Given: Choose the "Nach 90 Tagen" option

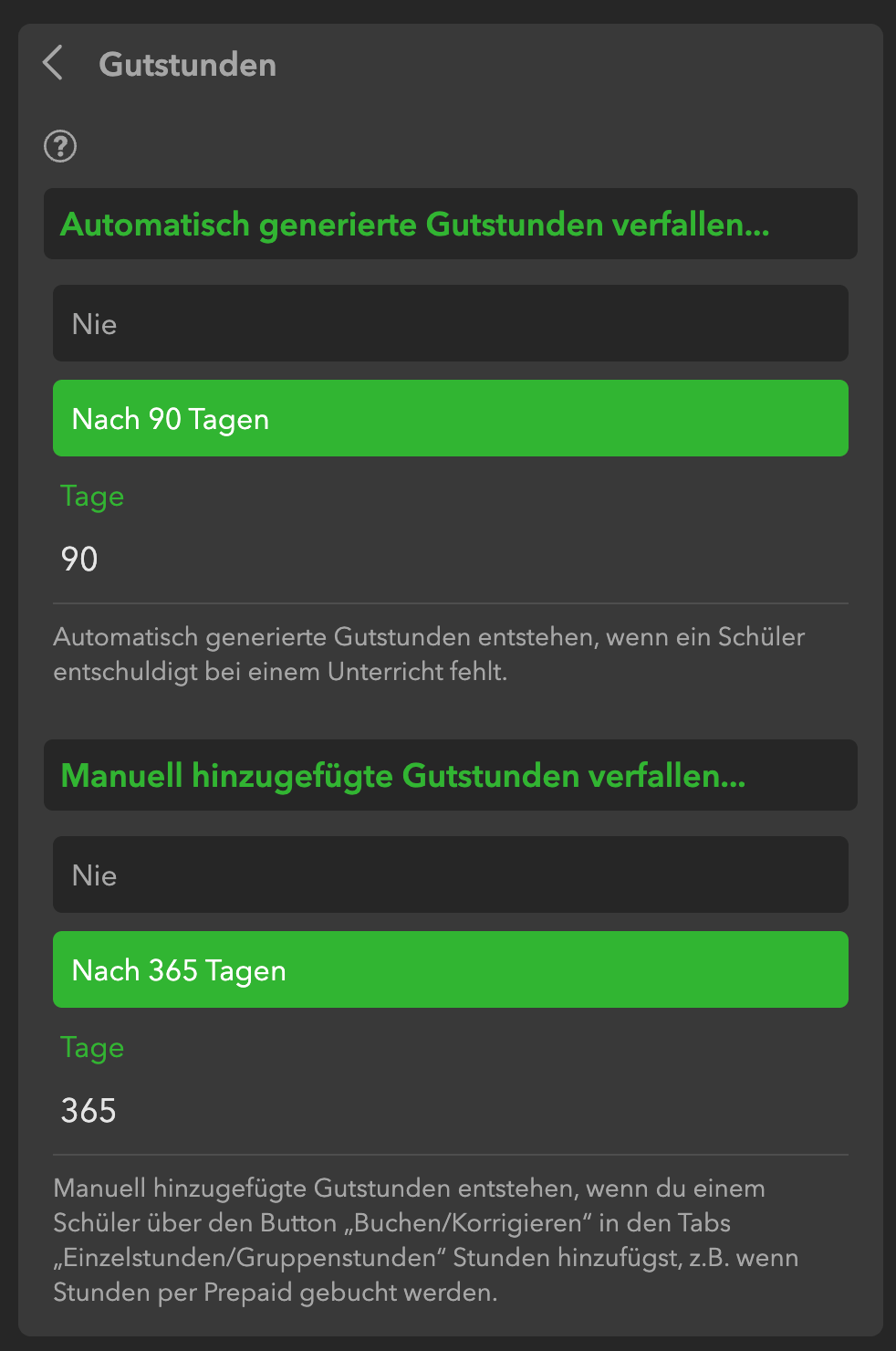Looking at the screenshot, I should pos(451,419).
